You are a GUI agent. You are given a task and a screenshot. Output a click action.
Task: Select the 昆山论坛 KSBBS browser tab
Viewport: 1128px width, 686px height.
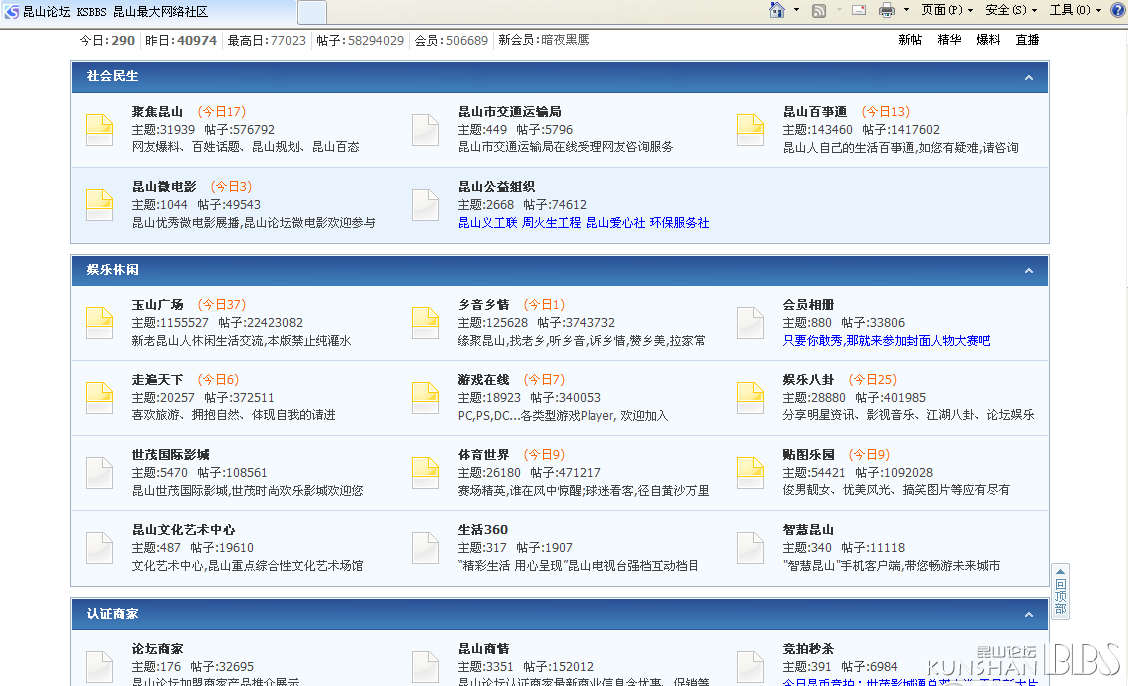point(147,12)
